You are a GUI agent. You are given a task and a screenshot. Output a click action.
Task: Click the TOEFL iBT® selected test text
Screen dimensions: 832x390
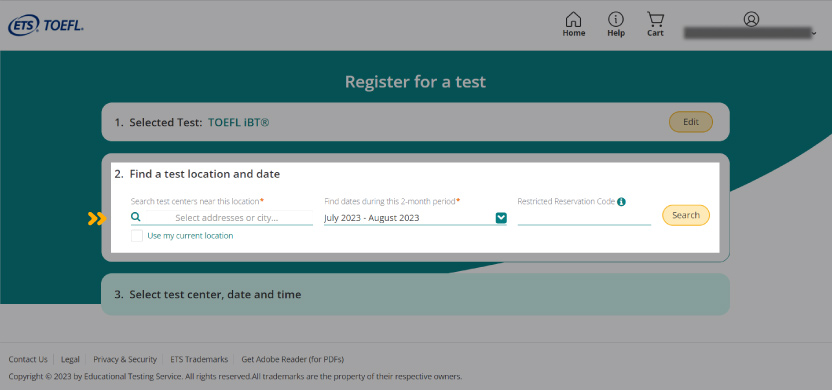(x=238, y=123)
